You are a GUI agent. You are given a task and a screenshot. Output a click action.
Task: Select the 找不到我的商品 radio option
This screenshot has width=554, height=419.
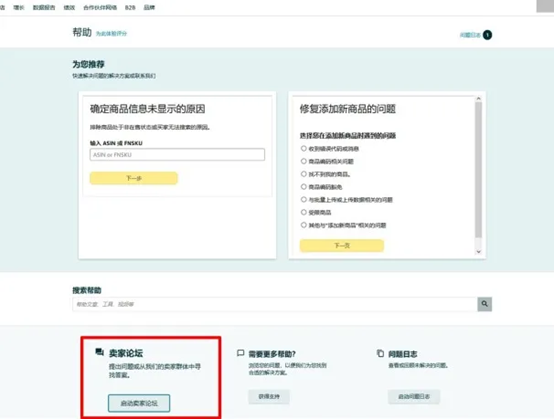[303, 174]
